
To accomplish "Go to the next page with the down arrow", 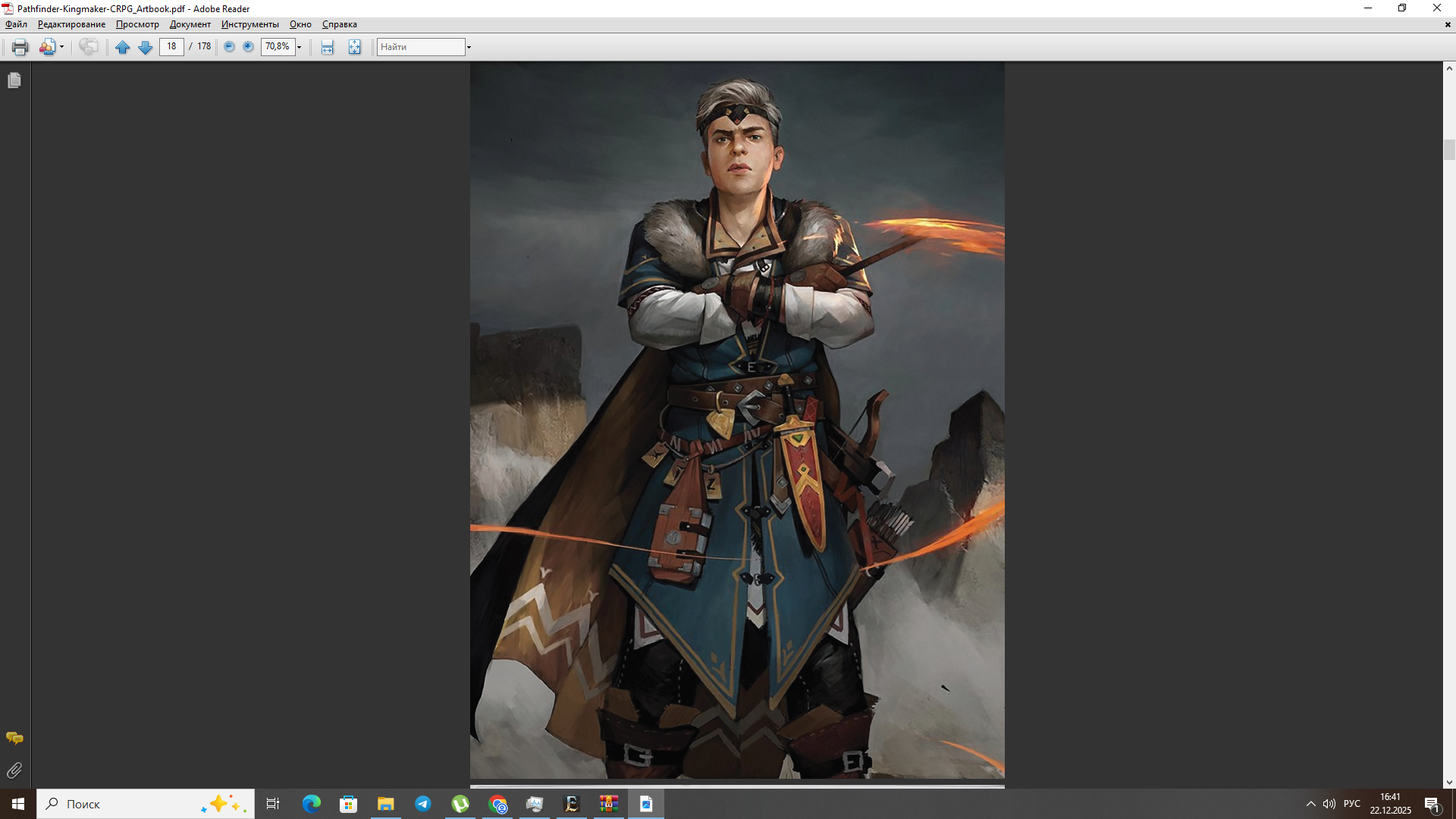I will (x=145, y=47).
